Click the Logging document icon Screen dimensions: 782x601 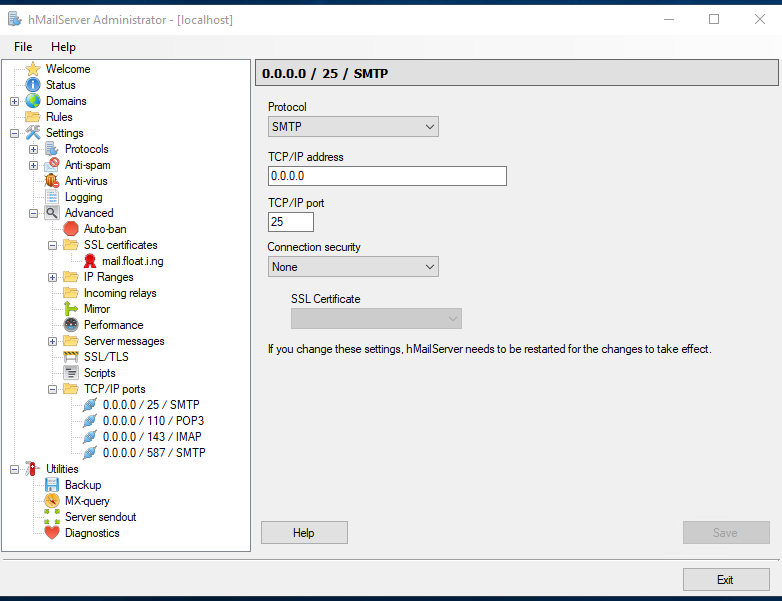[52, 197]
